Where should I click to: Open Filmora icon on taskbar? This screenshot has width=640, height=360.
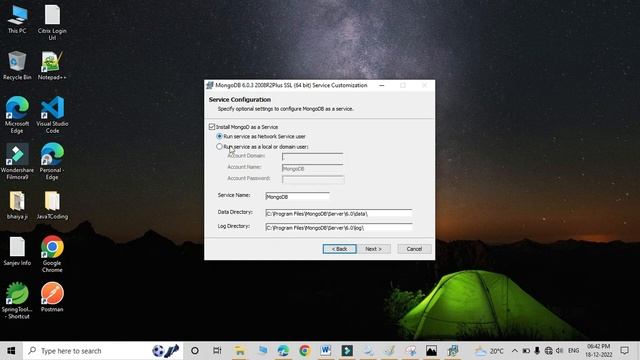click(347, 351)
